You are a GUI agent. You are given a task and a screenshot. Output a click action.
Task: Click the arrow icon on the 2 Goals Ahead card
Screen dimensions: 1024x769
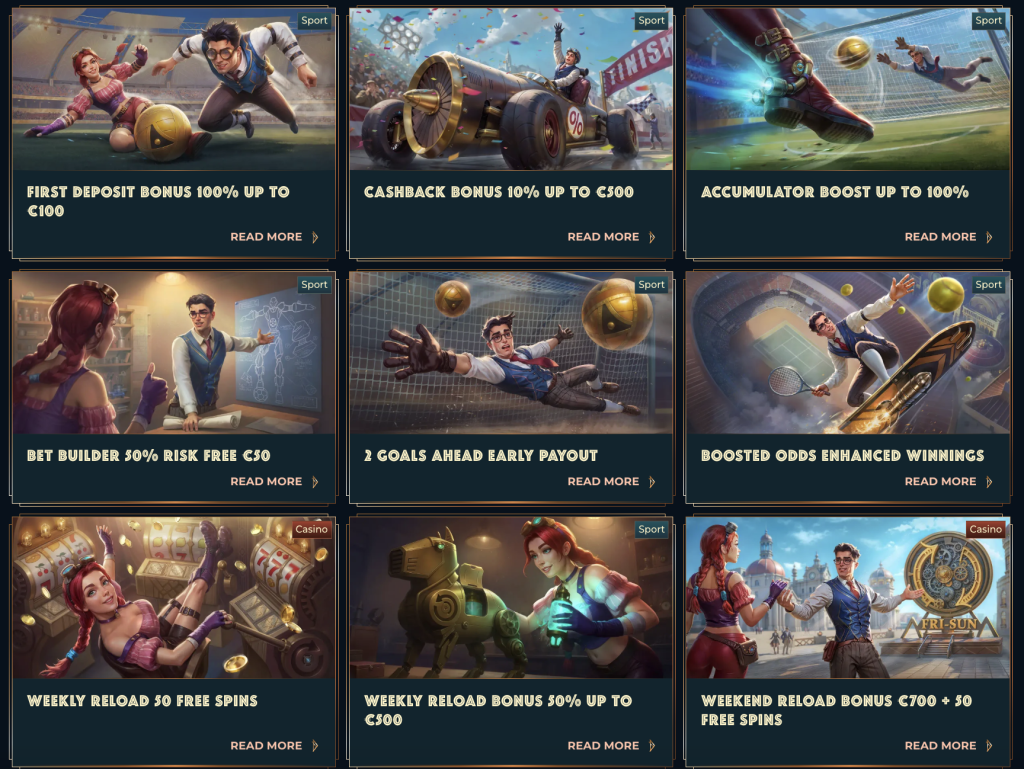[652, 482]
